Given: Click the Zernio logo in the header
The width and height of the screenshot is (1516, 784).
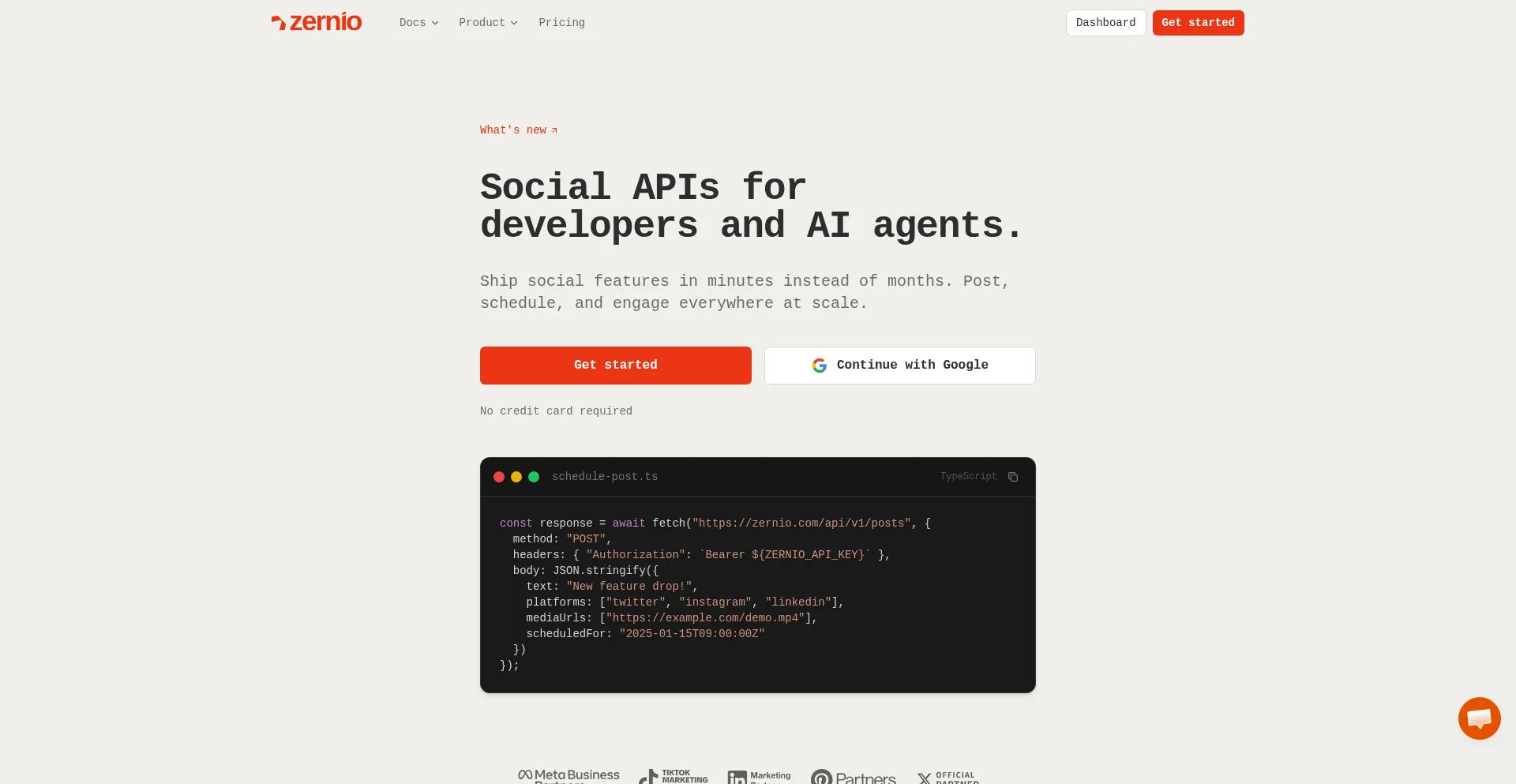Looking at the screenshot, I should pyautogui.click(x=317, y=22).
